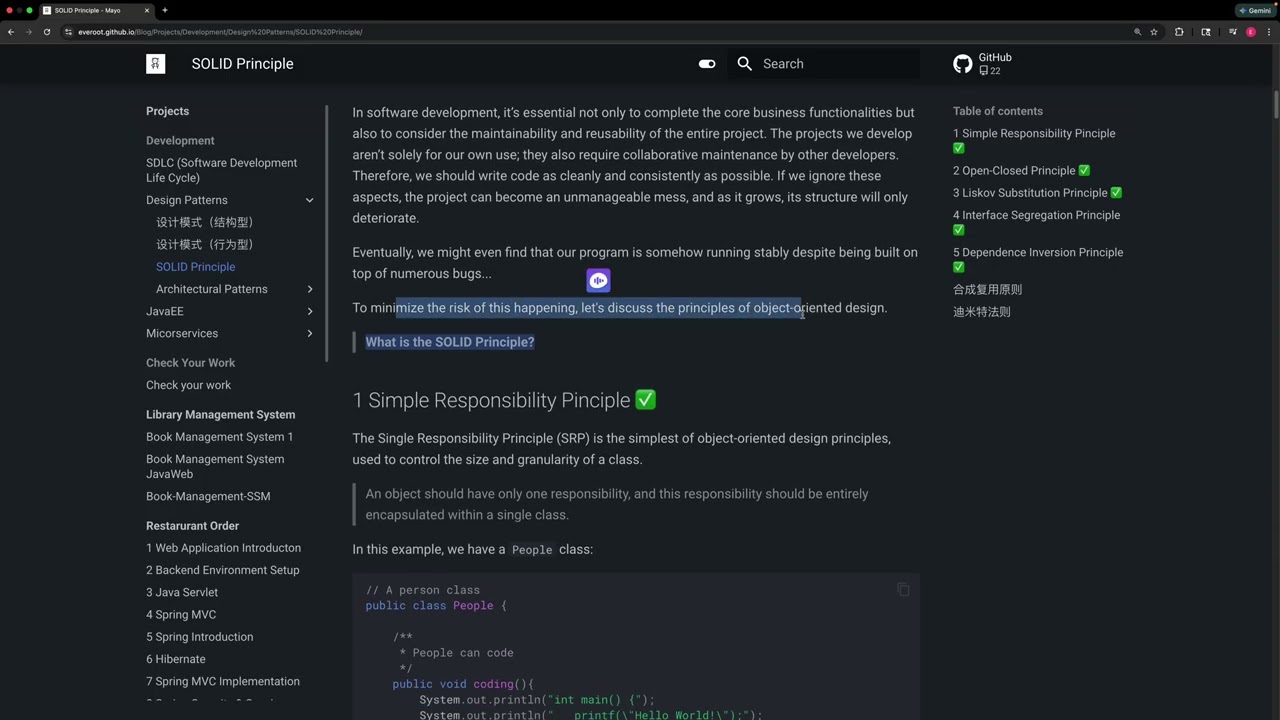The width and height of the screenshot is (1280, 720).
Task: Open 3 Java Servlet page
Action: coord(182,592)
